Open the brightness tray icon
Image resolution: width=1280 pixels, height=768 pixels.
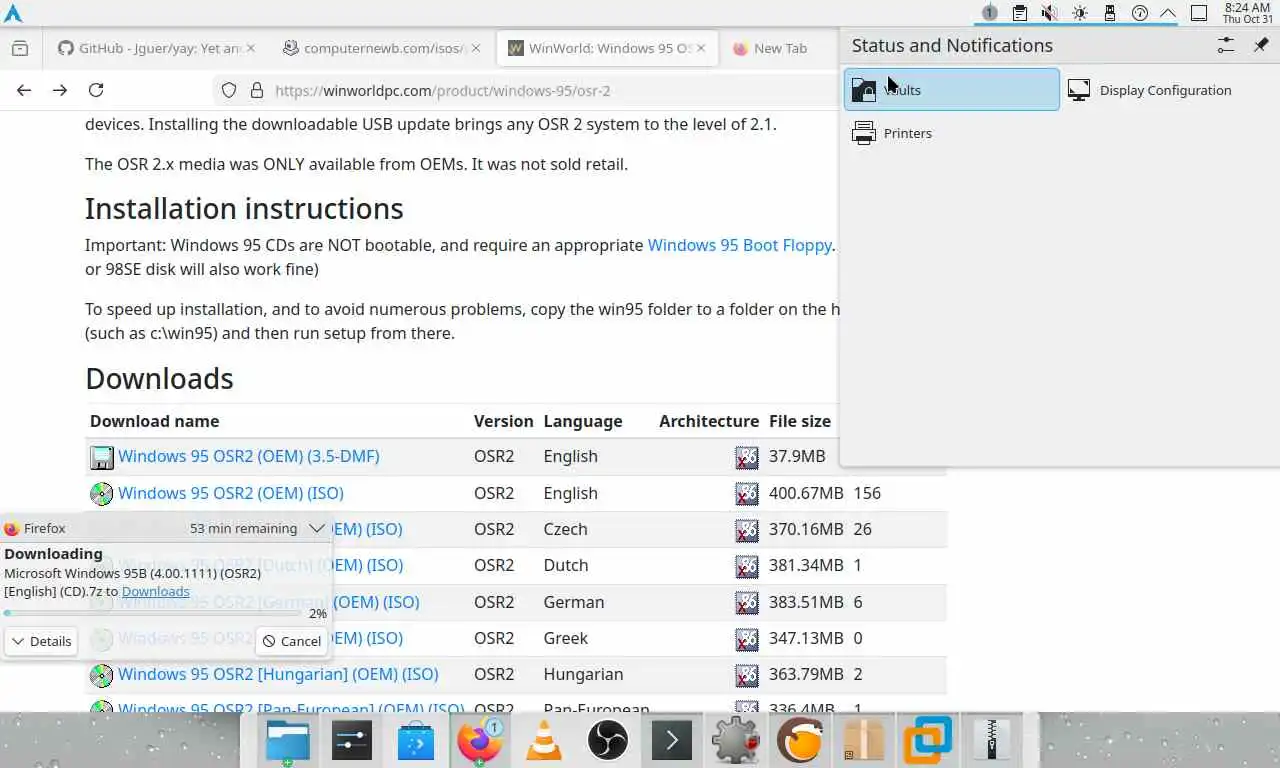[x=1079, y=13]
